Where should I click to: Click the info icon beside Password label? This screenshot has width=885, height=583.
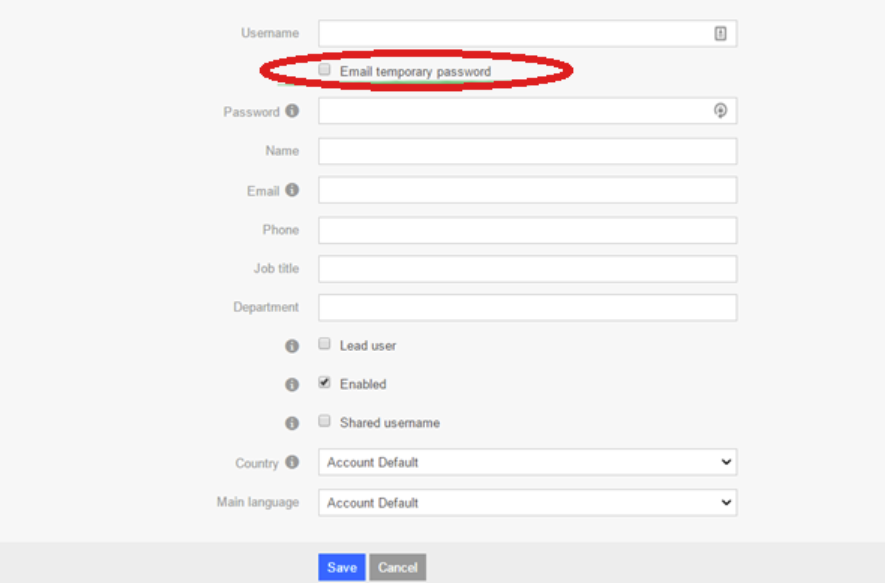292,111
